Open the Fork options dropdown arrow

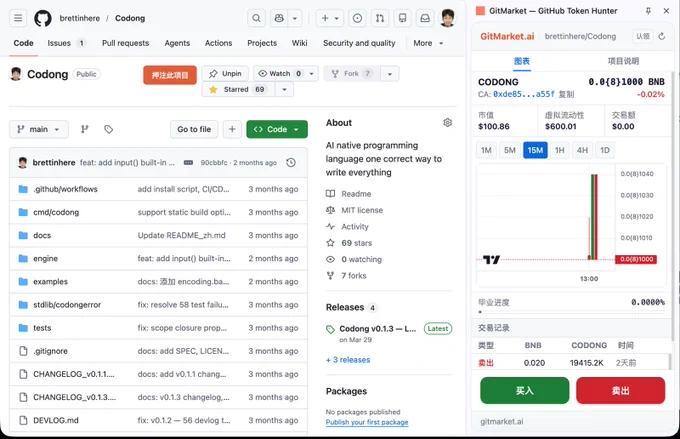click(x=389, y=74)
